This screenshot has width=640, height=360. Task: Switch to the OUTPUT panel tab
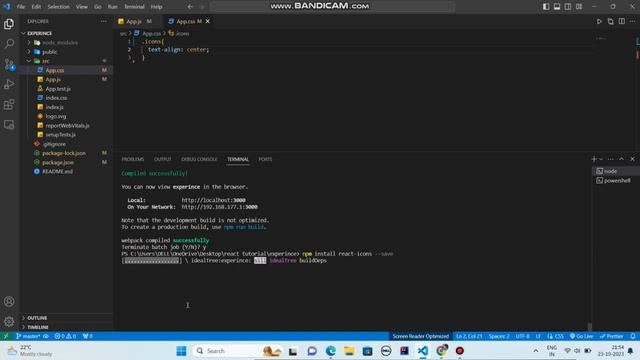pos(162,159)
